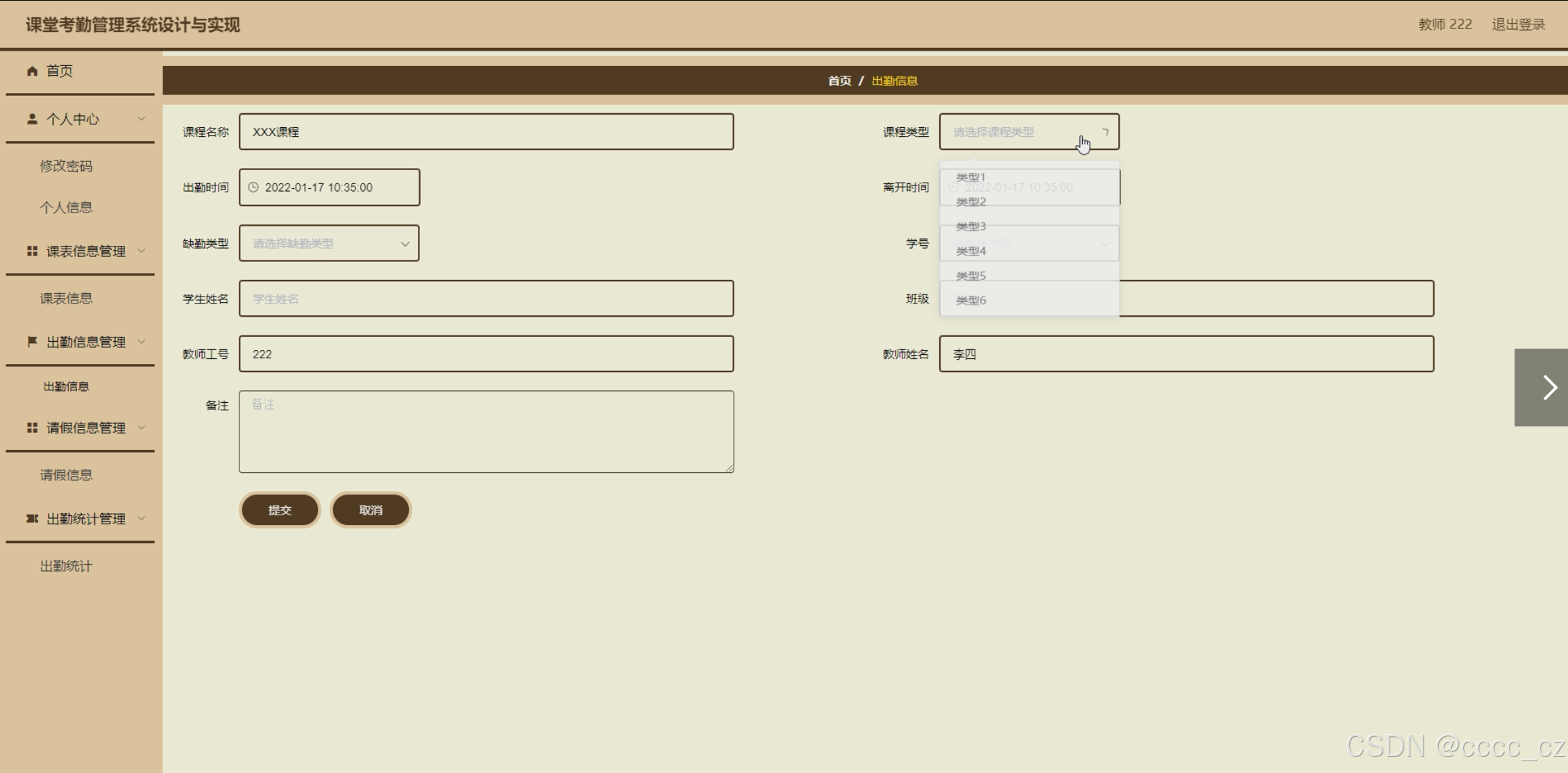Collapse the 出勤统计管理 menu chevron

142,518
